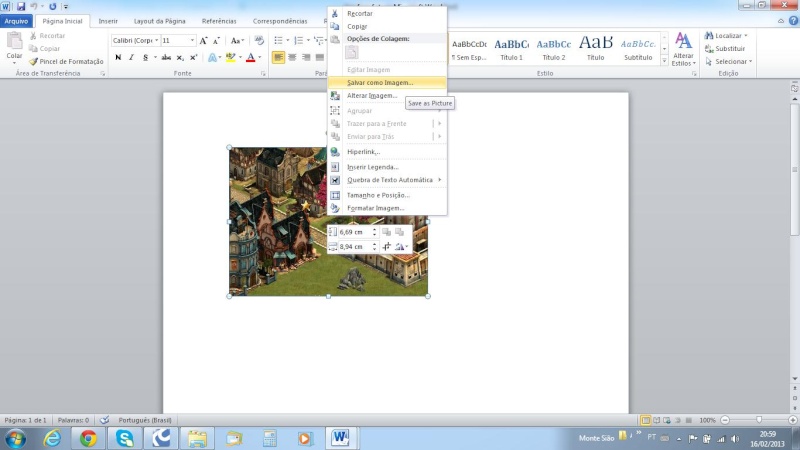The image size is (800, 450).
Task: Open Hiperlink option in context menu
Action: (x=387, y=152)
